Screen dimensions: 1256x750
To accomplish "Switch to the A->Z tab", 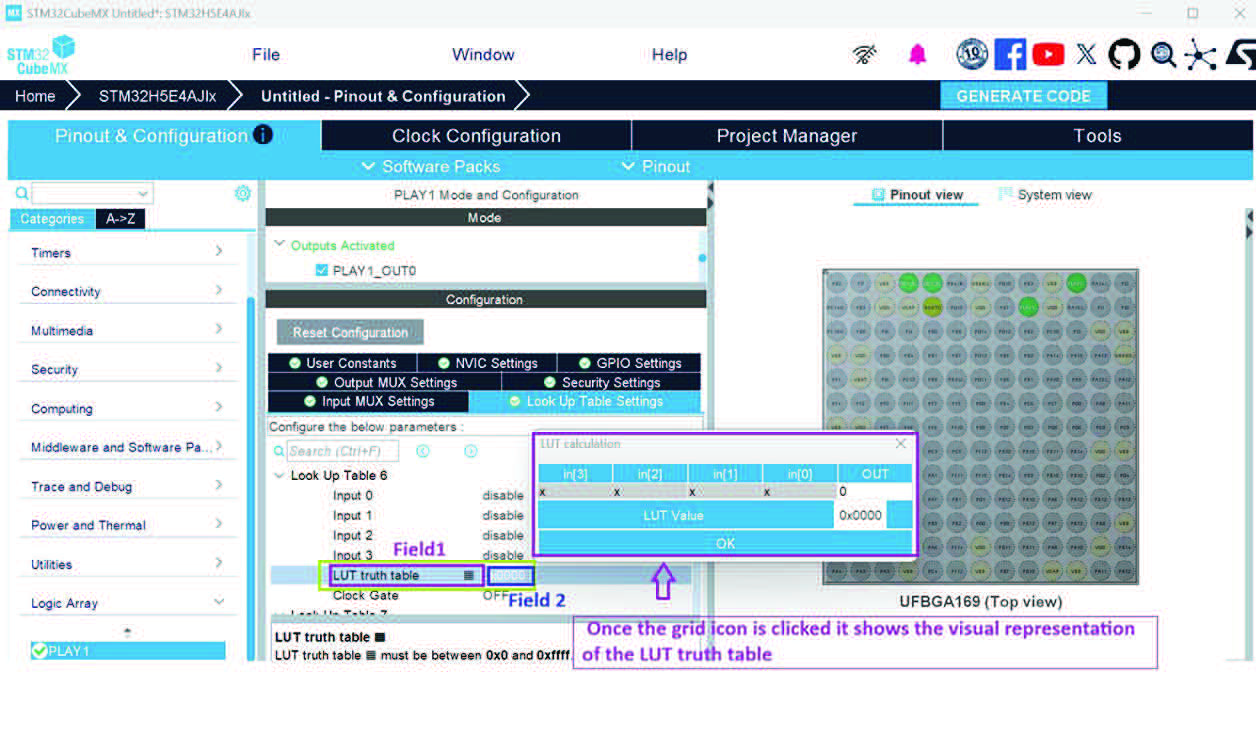I will click(x=121, y=219).
